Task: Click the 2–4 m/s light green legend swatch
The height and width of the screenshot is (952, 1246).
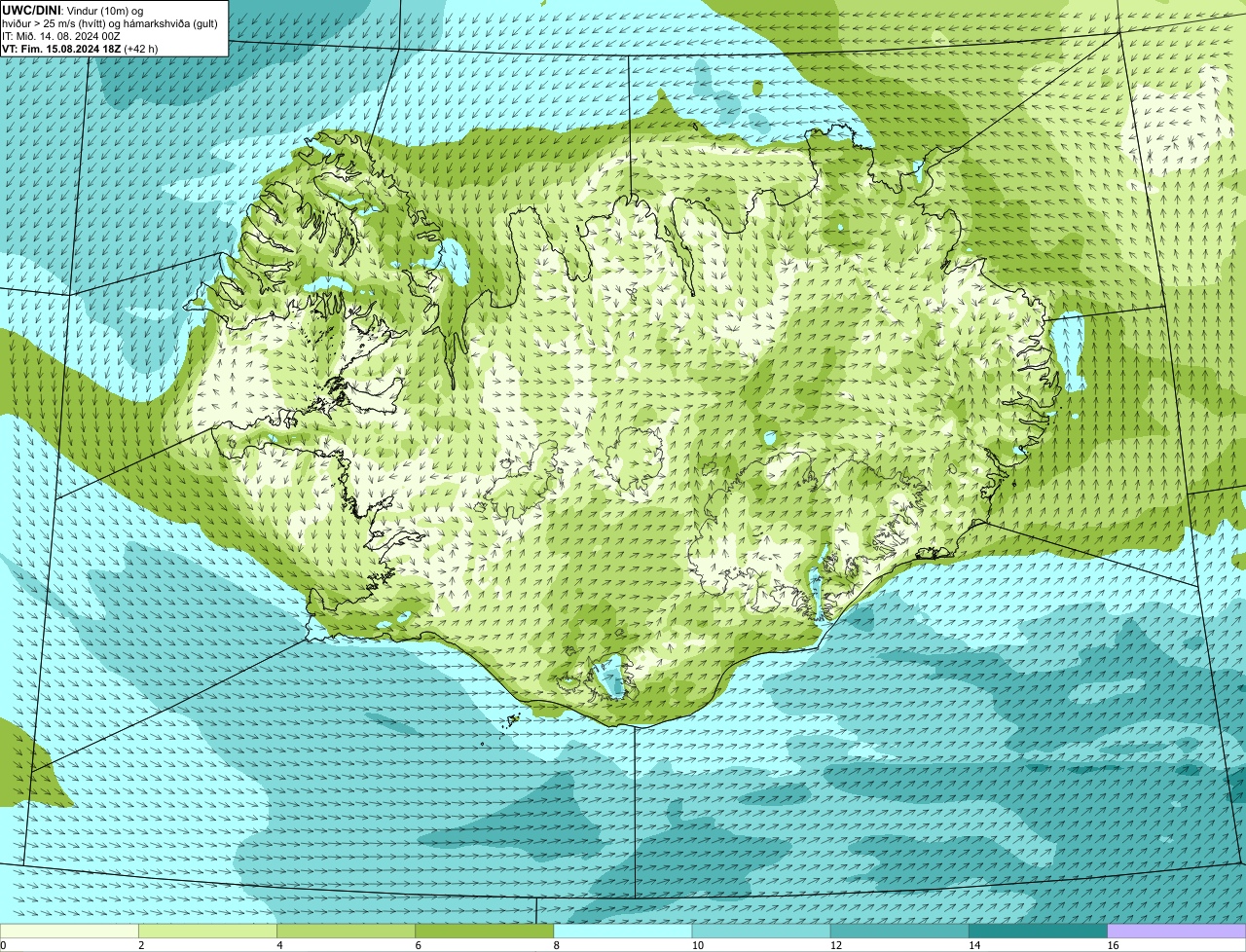Action: [207, 931]
